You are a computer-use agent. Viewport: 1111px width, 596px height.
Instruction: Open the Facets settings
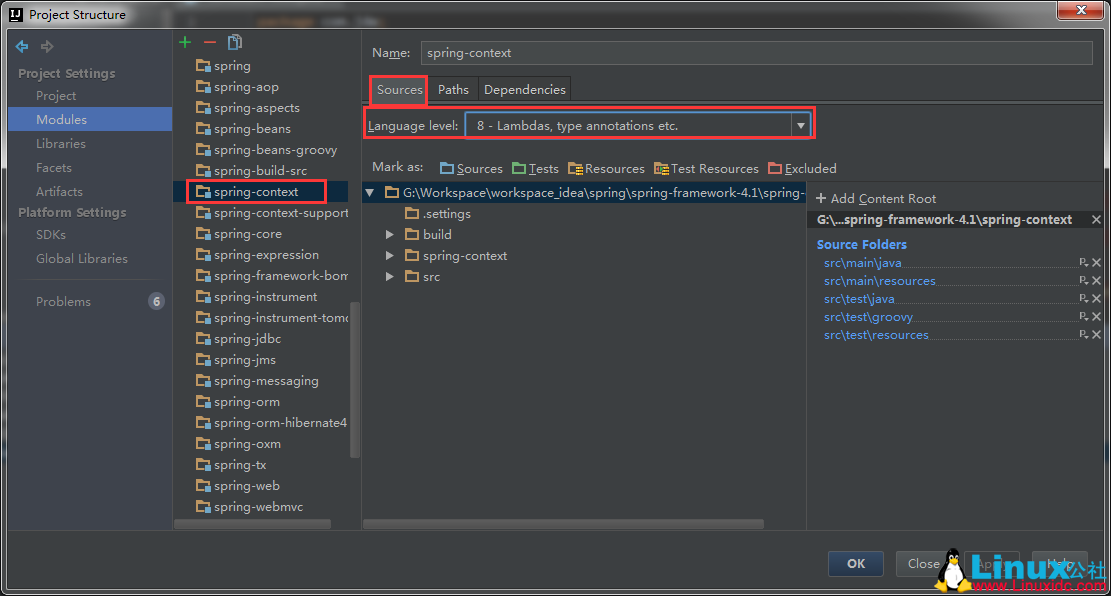tap(54, 168)
